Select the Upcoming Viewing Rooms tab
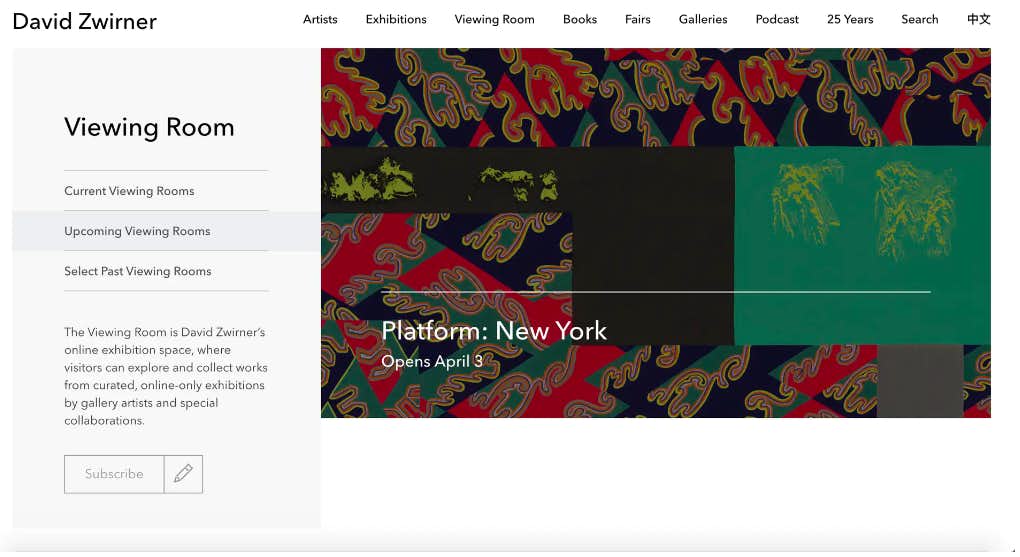Image resolution: width=1020 pixels, height=557 pixels. click(x=137, y=231)
